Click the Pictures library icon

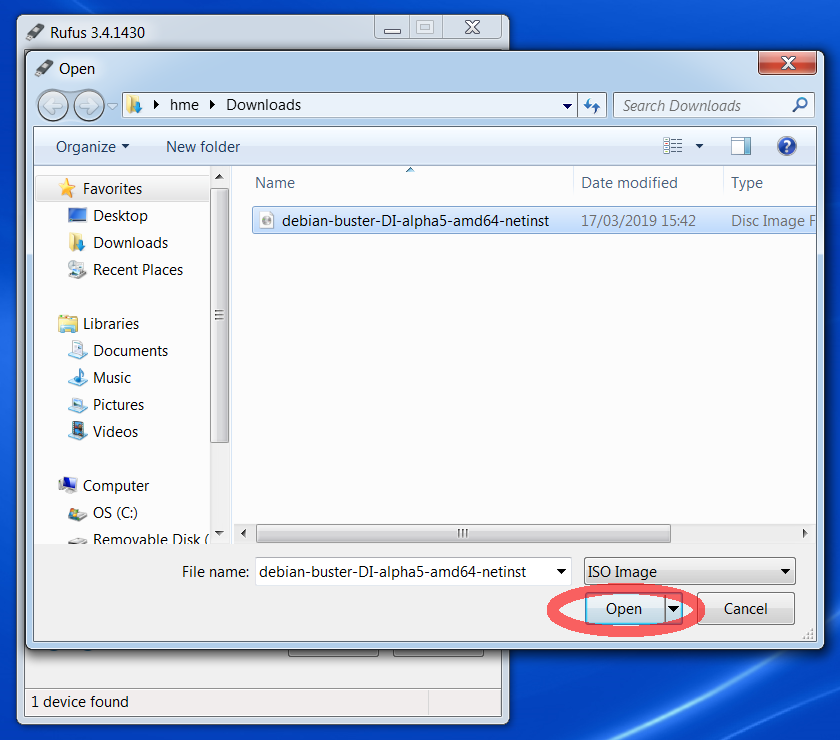[78, 405]
